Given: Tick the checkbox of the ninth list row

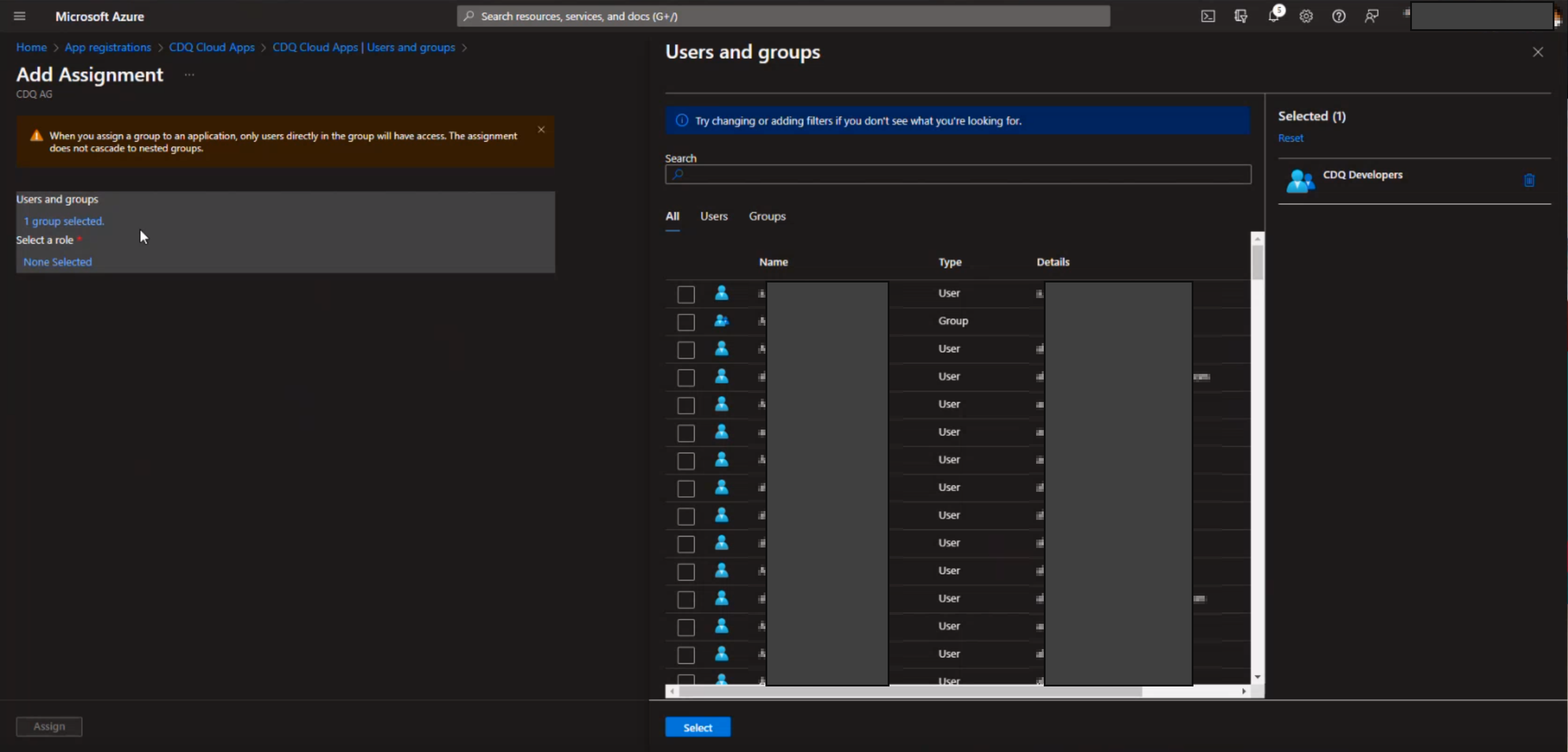Looking at the screenshot, I should 686,517.
